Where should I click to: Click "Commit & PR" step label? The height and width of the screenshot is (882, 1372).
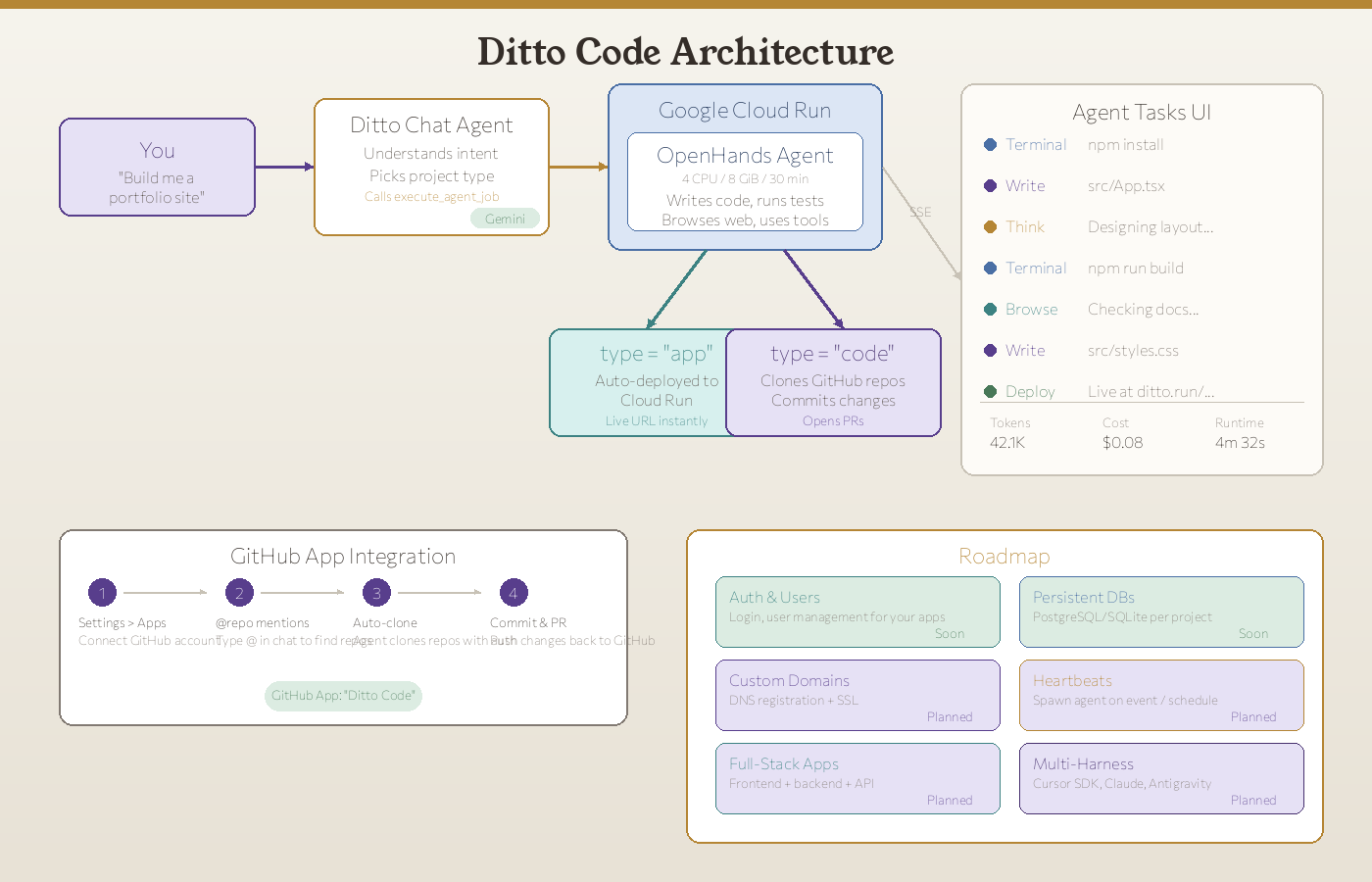(528, 623)
